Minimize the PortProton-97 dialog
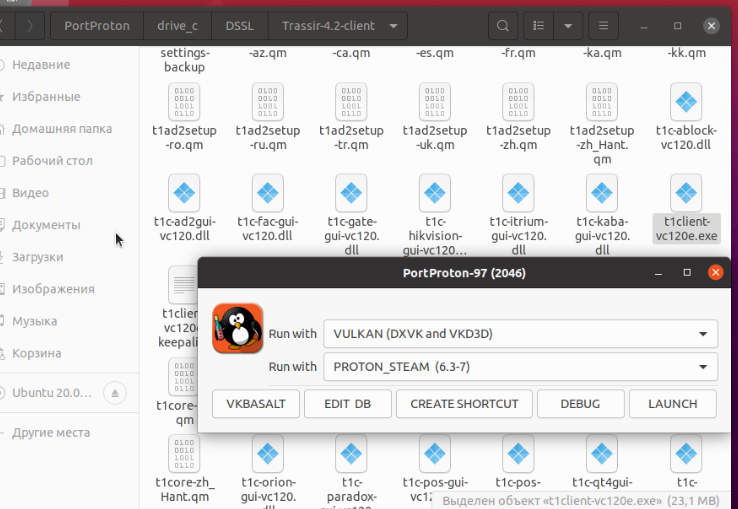The image size is (738, 509). point(658,273)
